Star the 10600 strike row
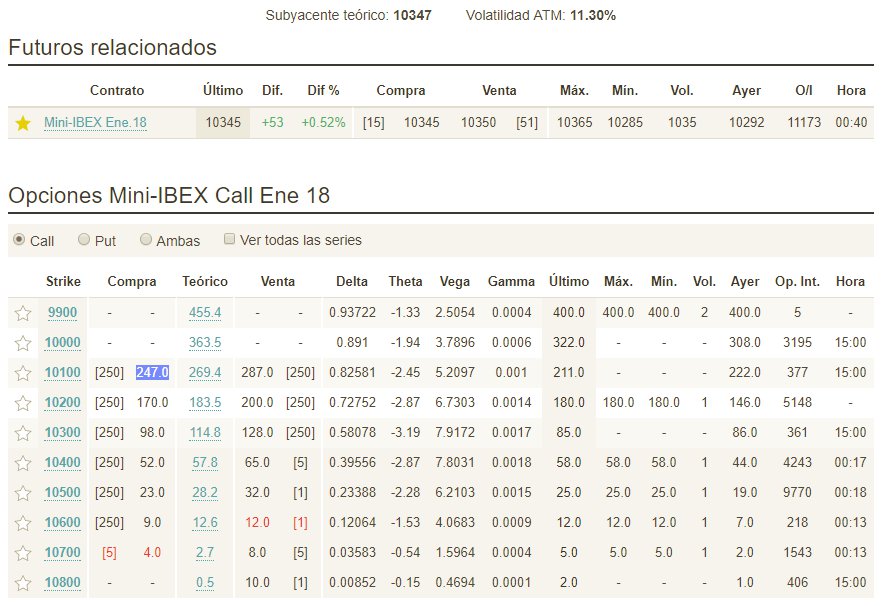Viewport: 882px width, 606px height. (22, 523)
